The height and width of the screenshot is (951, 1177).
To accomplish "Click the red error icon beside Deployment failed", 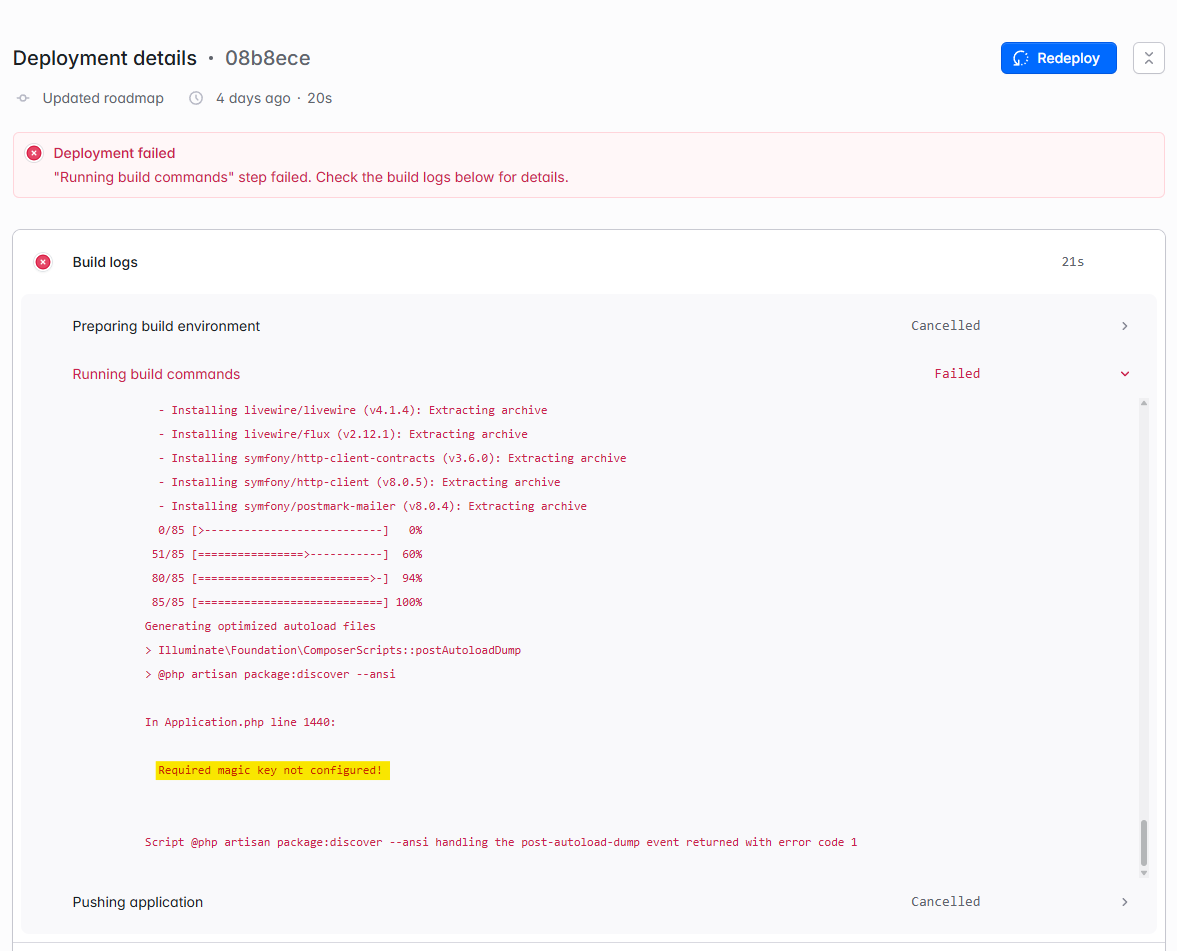I will click(34, 153).
